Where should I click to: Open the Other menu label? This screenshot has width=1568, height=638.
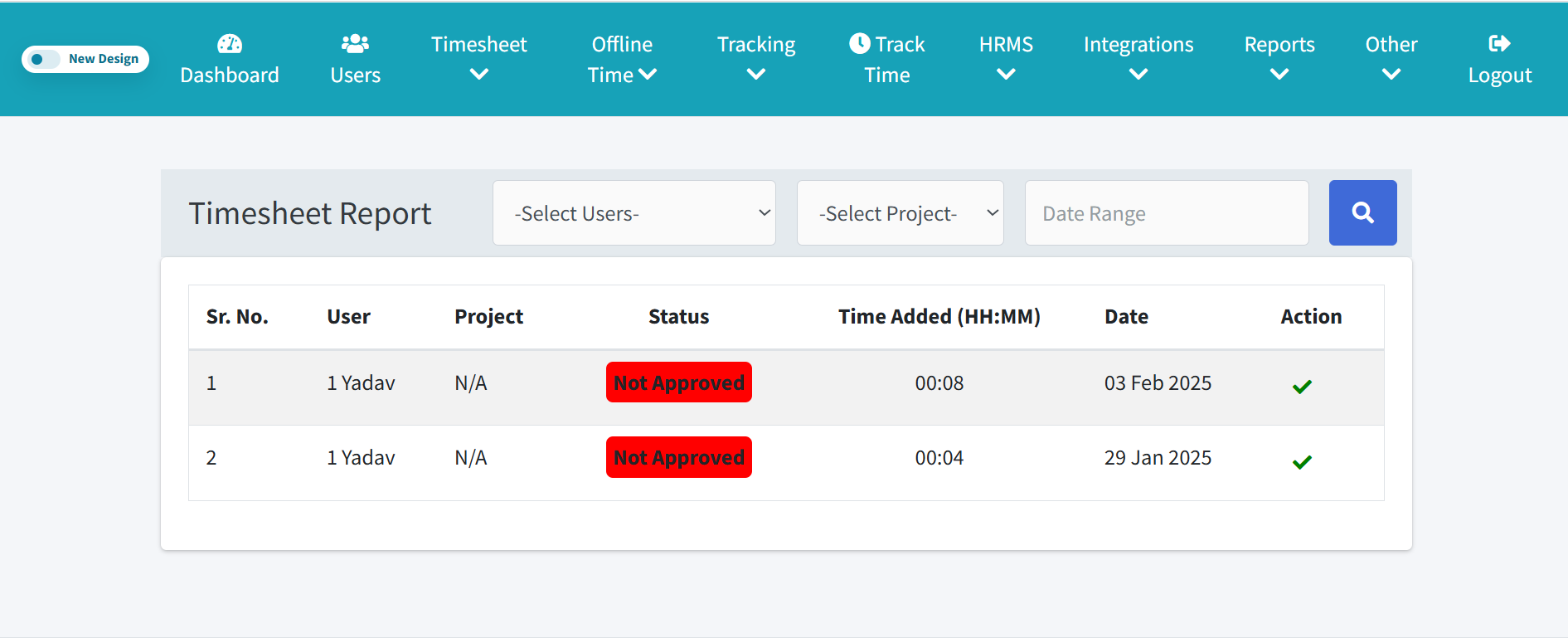(1391, 45)
